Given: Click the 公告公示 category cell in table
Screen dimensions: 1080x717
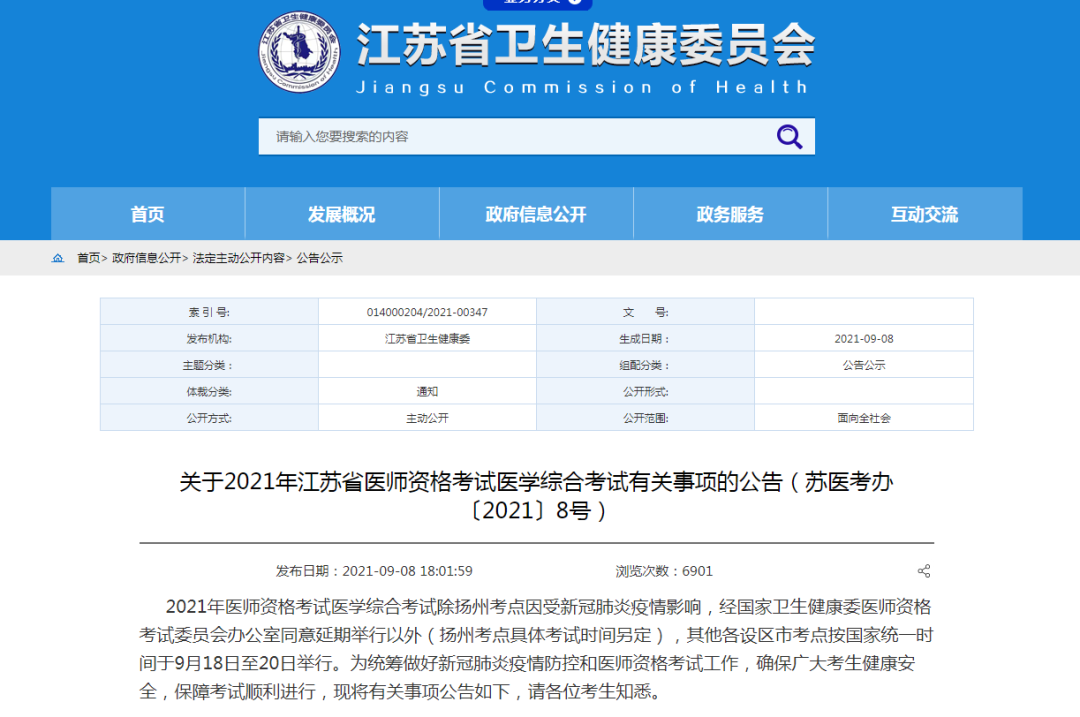Looking at the screenshot, I should (864, 365).
